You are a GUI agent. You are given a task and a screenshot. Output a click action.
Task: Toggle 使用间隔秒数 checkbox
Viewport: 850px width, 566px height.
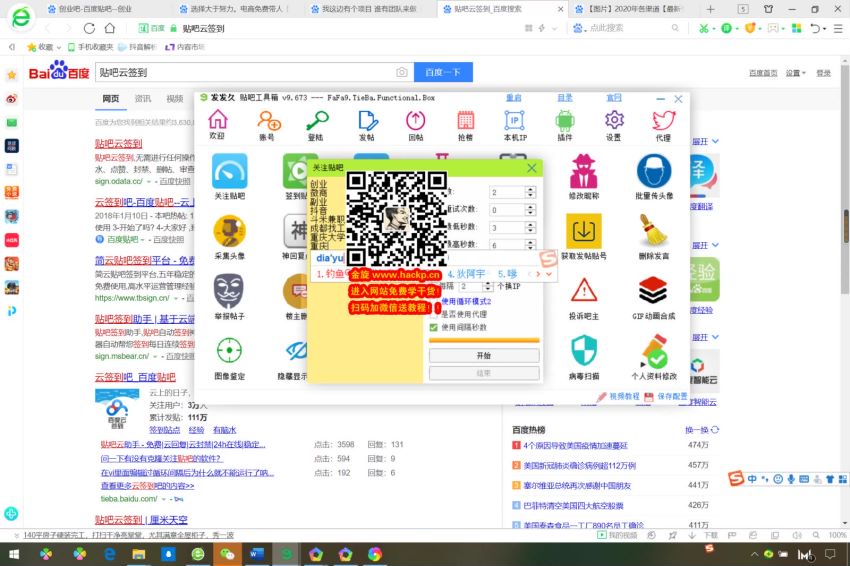pos(433,327)
